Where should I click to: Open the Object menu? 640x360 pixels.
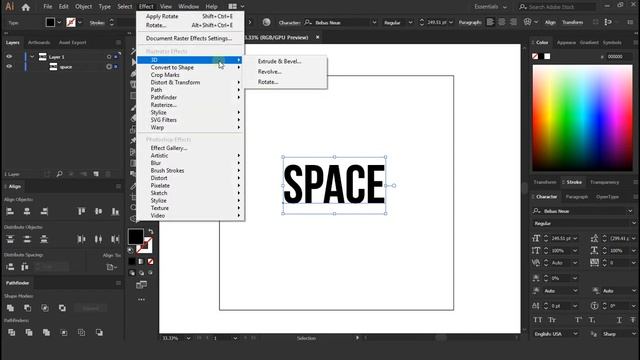pyautogui.click(x=83, y=7)
